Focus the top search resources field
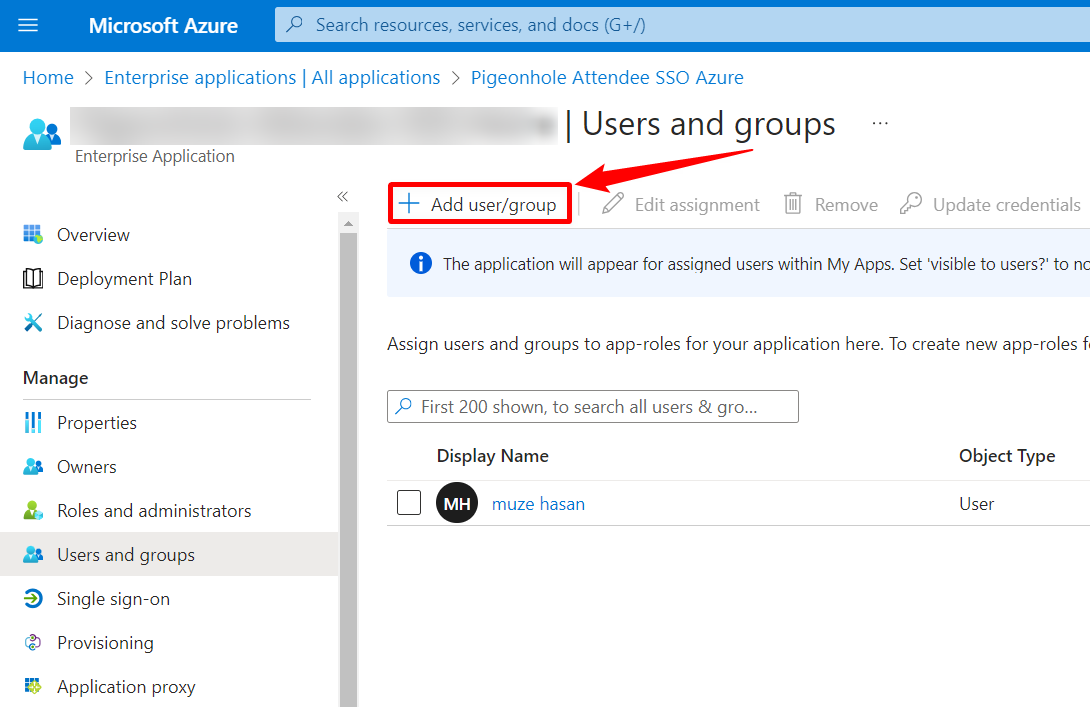 [x=683, y=24]
